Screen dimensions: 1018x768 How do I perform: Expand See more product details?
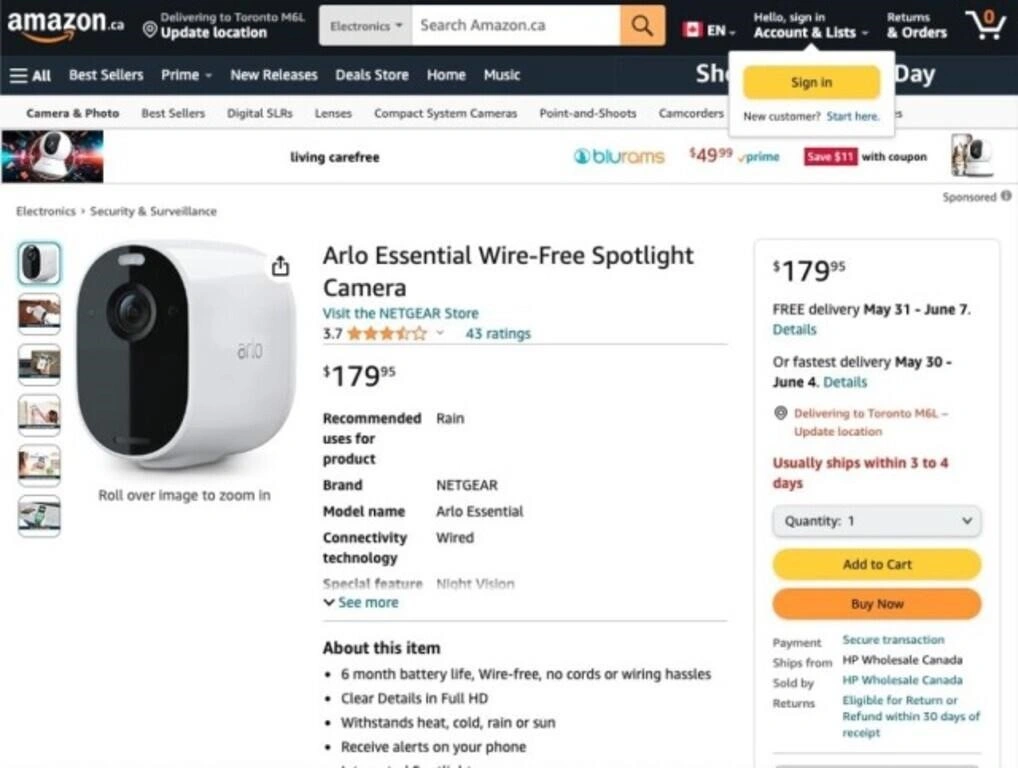(x=360, y=603)
